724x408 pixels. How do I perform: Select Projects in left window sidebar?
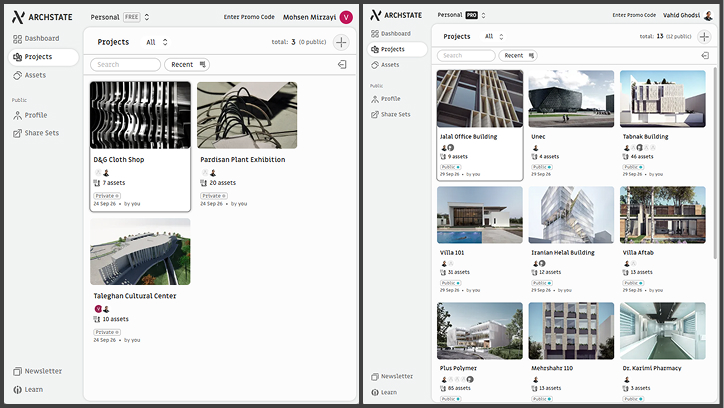[43, 57]
